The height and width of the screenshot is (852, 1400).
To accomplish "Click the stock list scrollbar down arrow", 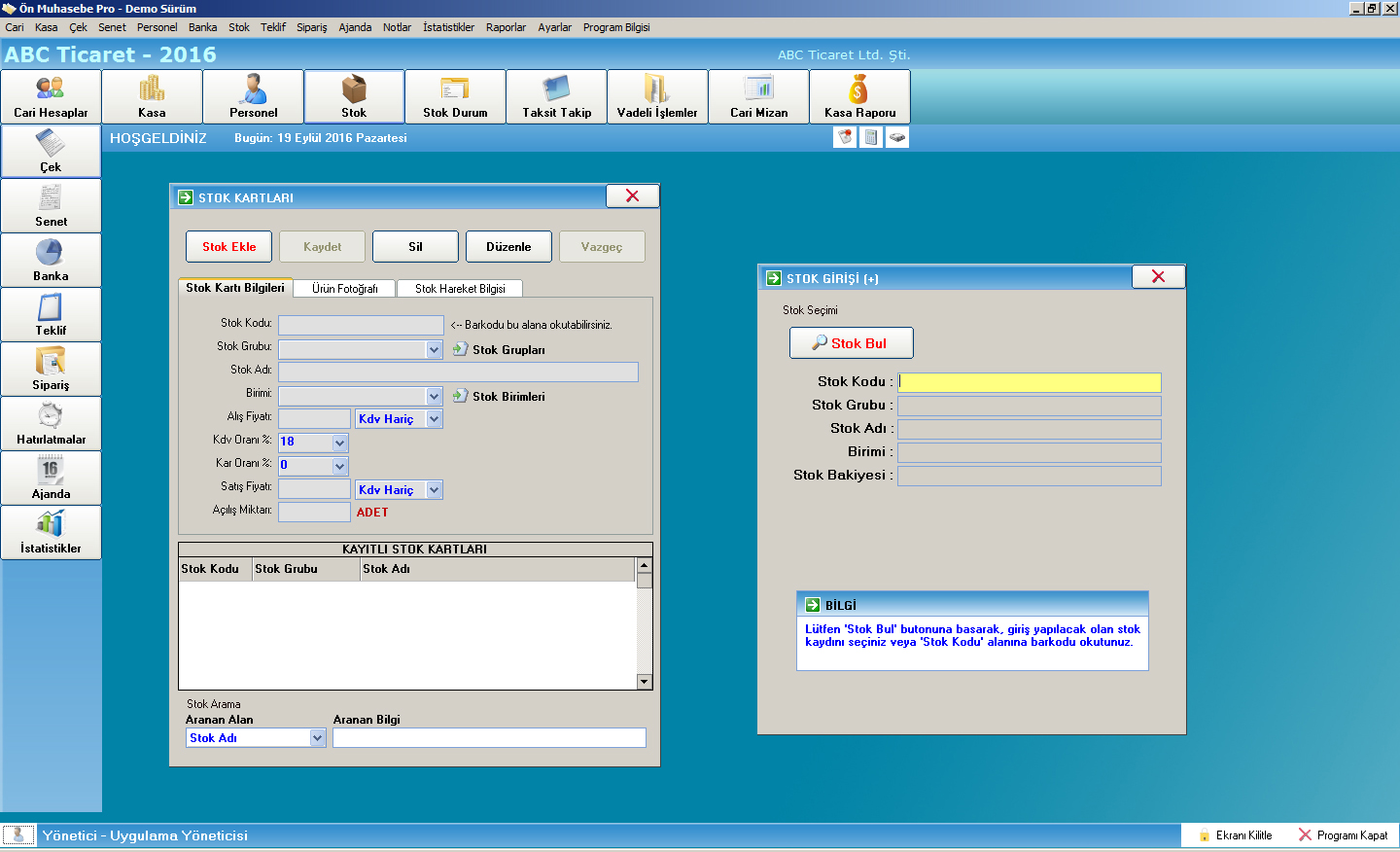I will 644,682.
